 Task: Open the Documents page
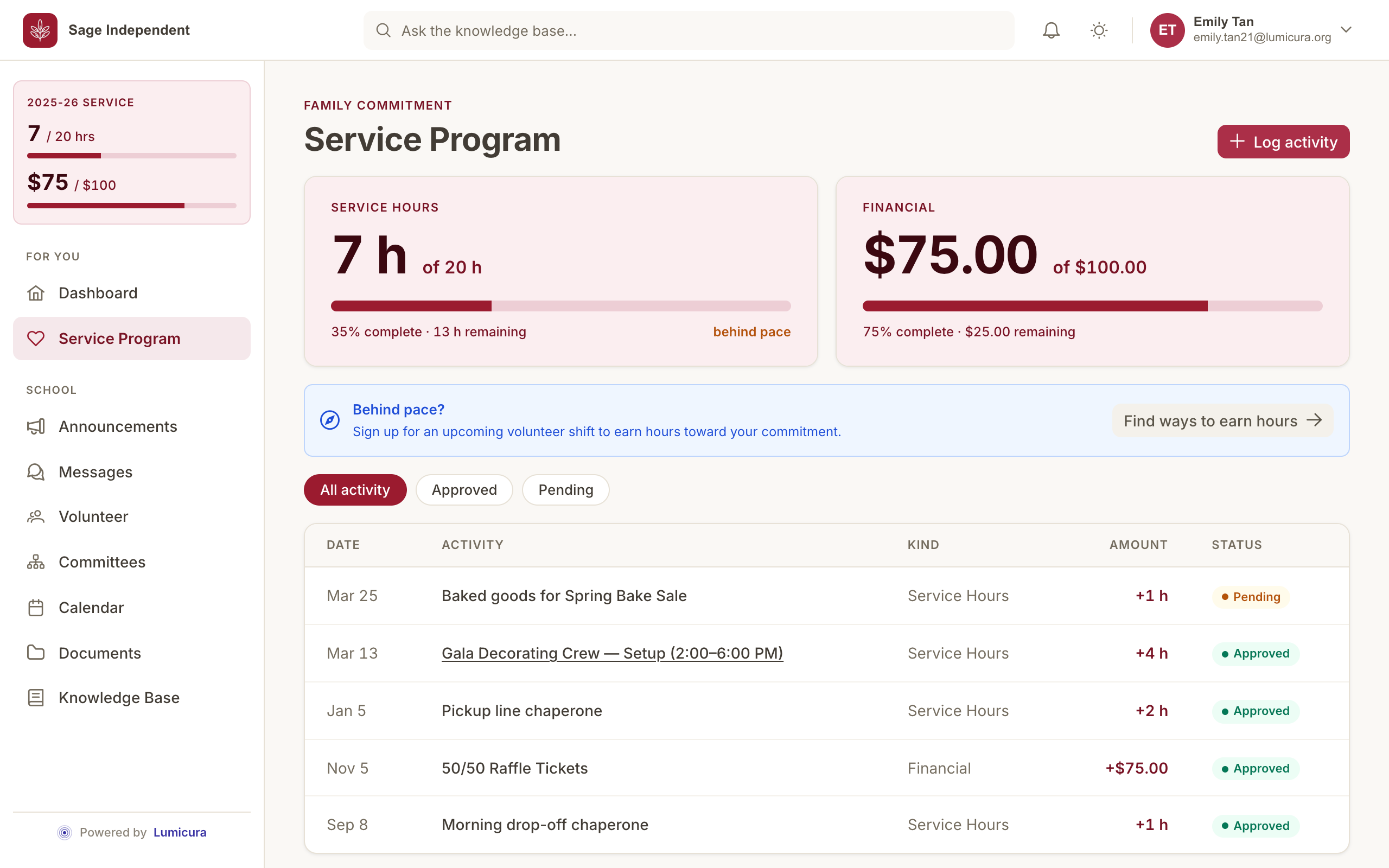(131, 653)
